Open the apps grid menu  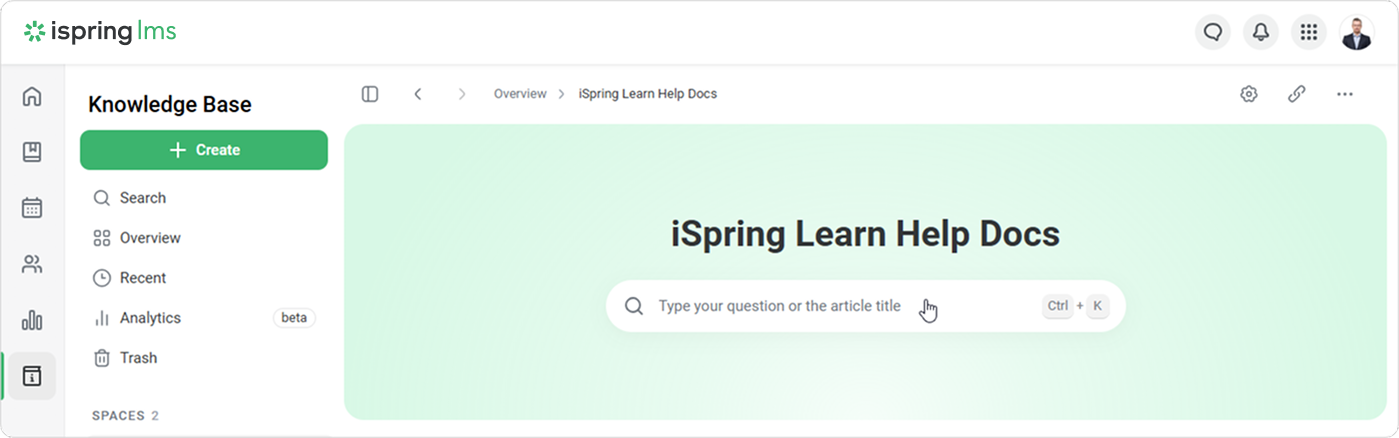[x=1309, y=33]
